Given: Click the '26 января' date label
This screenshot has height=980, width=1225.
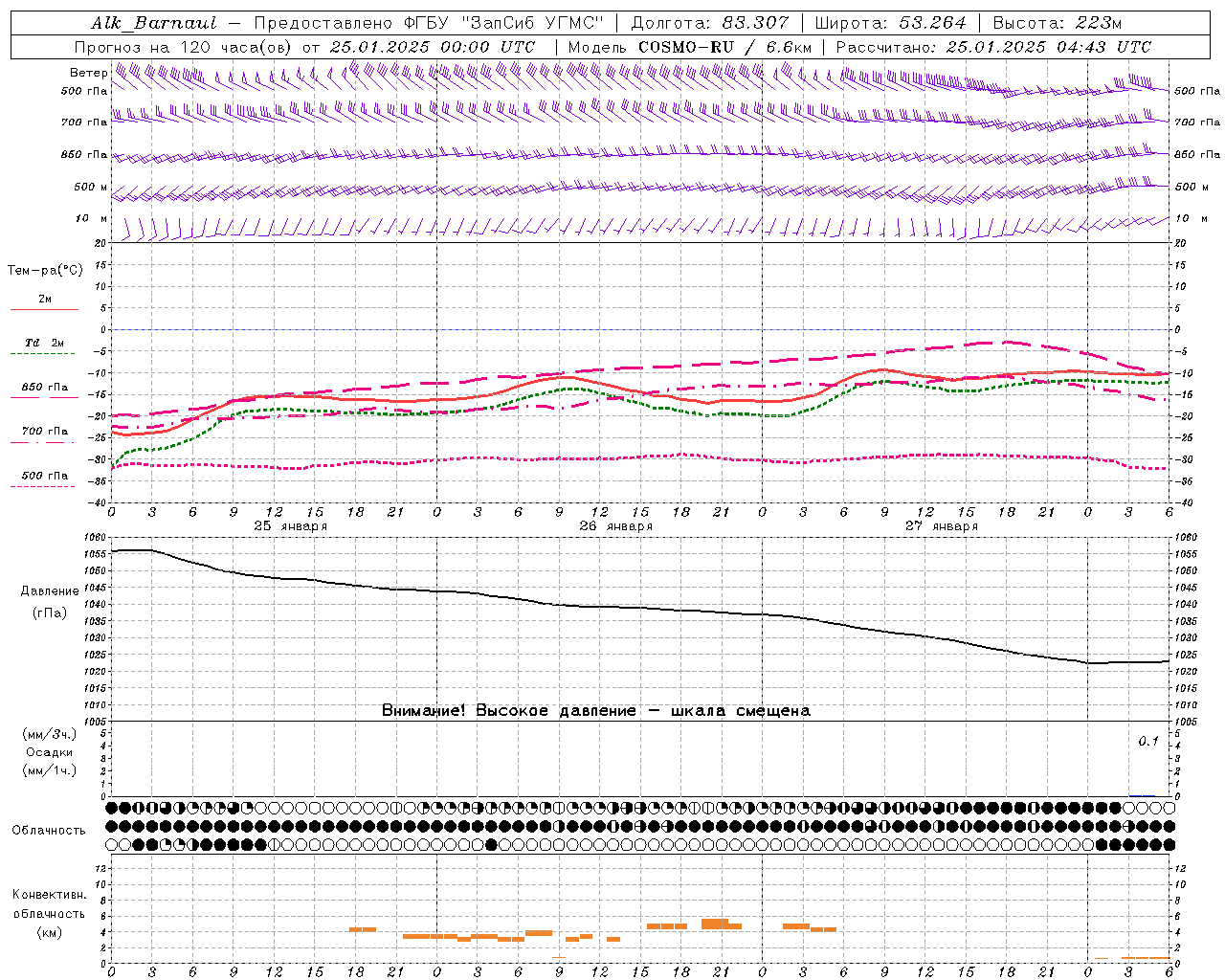Looking at the screenshot, I should [615, 526].
